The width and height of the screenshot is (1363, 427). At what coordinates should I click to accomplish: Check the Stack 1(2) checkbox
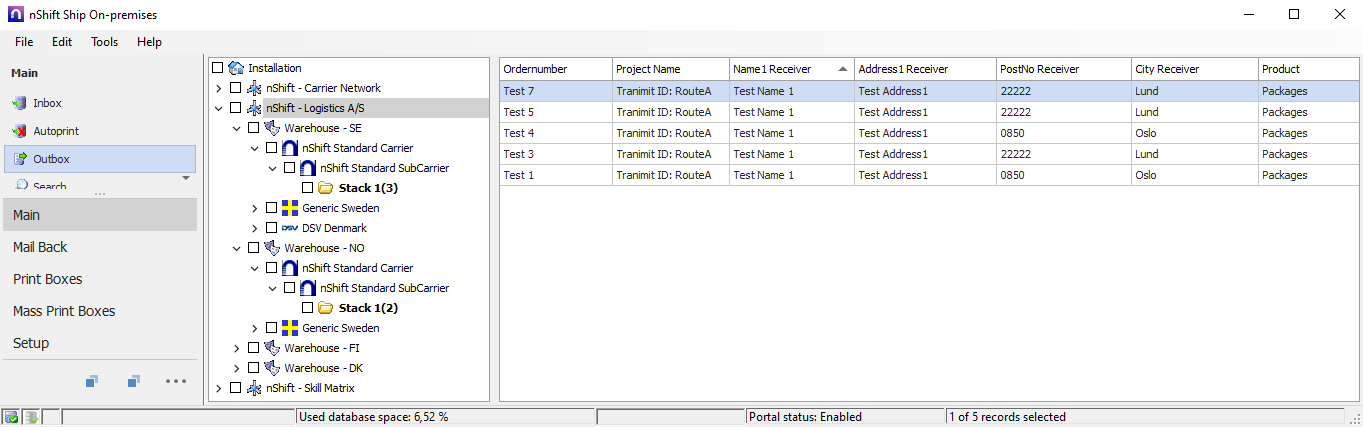pyautogui.click(x=308, y=308)
